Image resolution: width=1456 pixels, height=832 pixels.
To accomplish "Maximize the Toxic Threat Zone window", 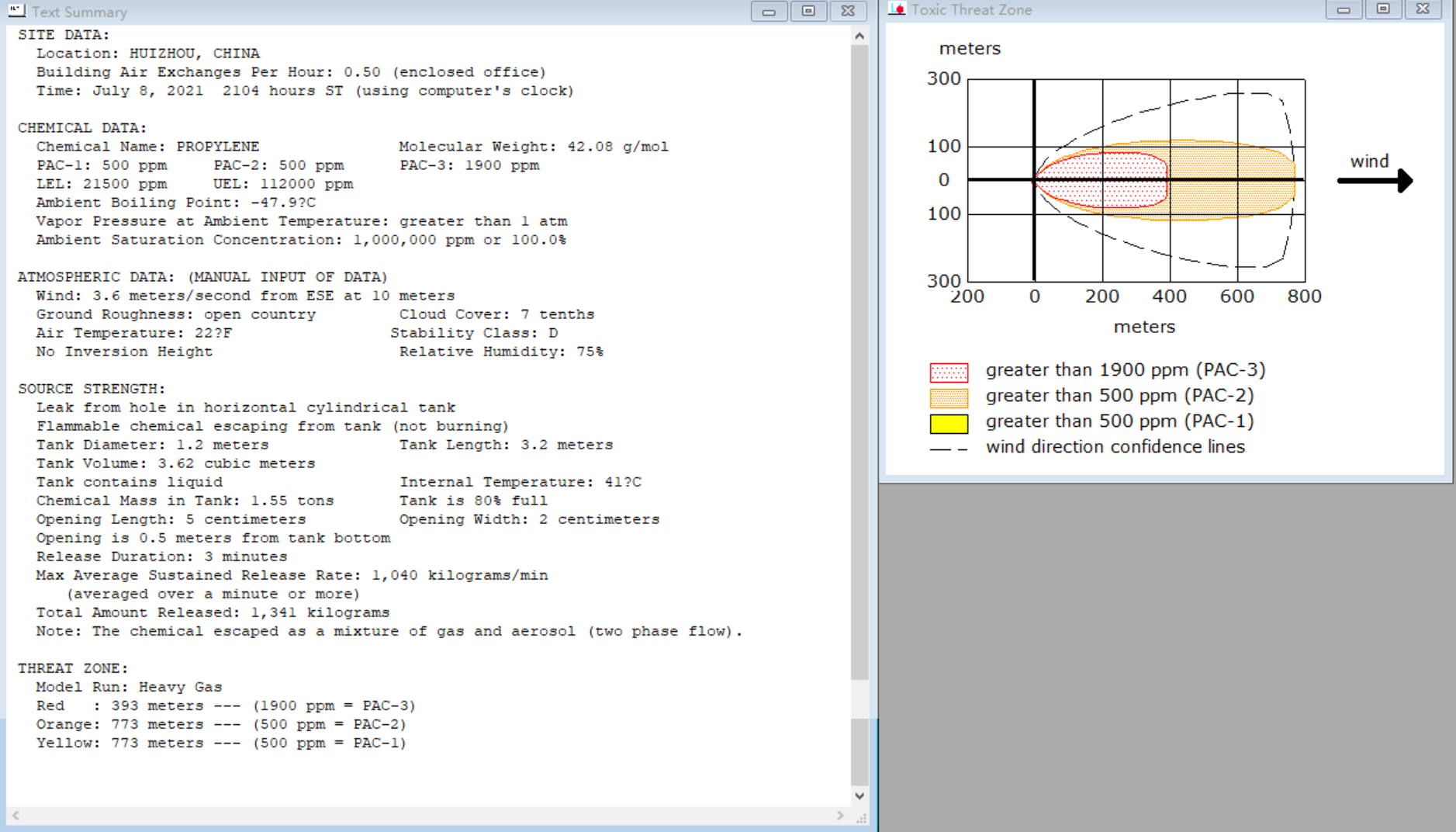I will [1383, 9].
